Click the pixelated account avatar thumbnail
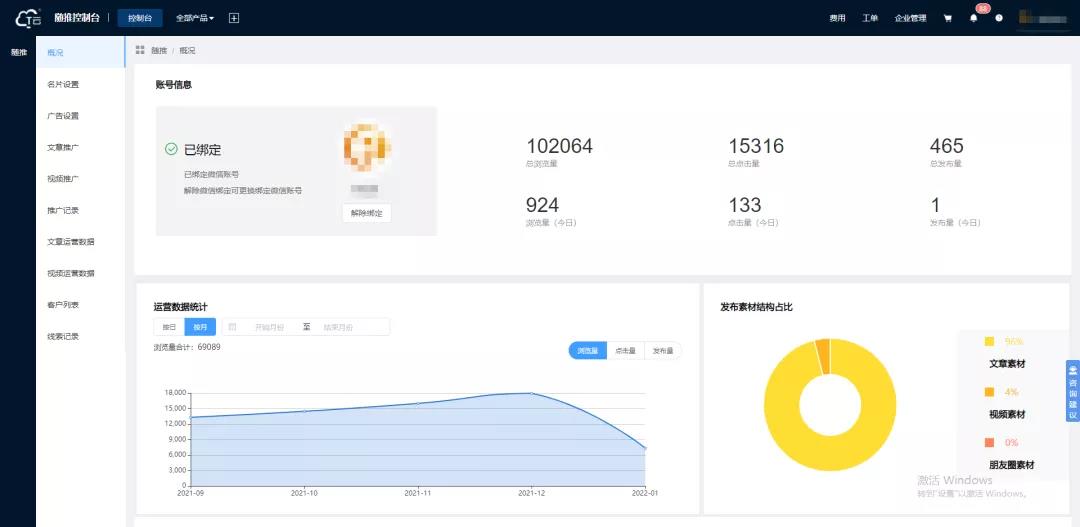The image size is (1080, 527). [365, 148]
